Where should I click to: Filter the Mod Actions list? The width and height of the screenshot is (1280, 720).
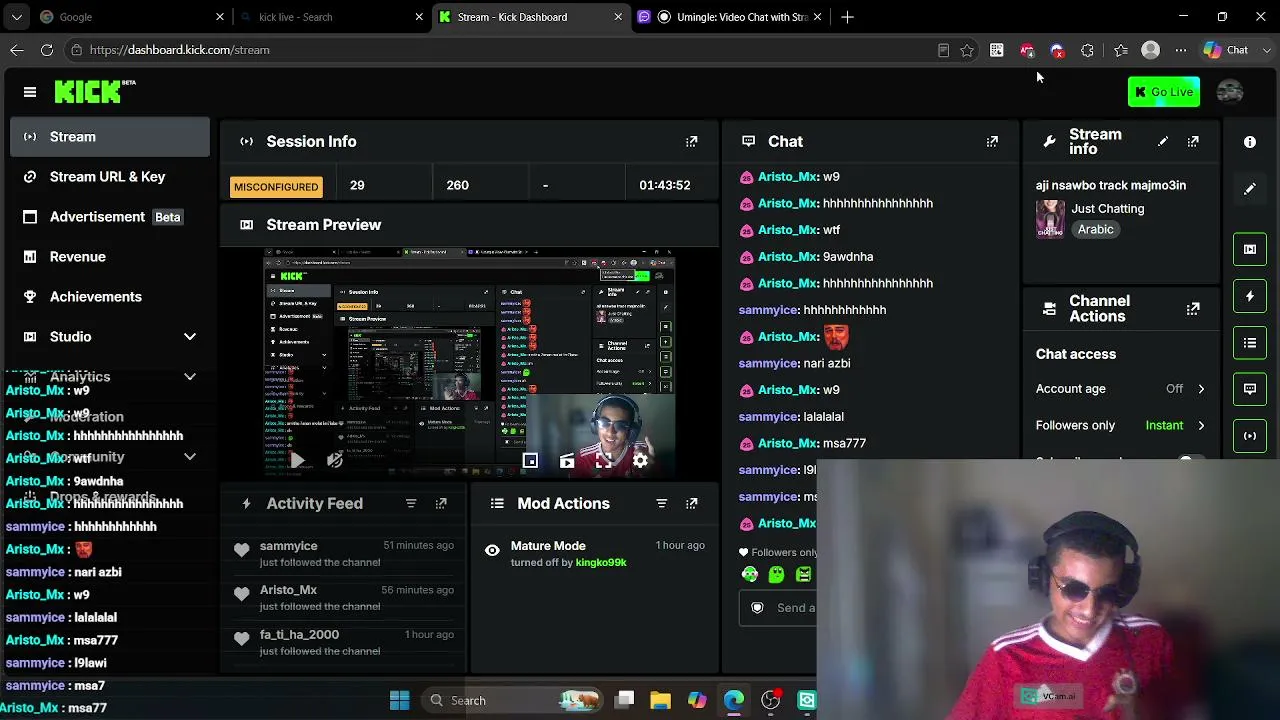click(661, 504)
